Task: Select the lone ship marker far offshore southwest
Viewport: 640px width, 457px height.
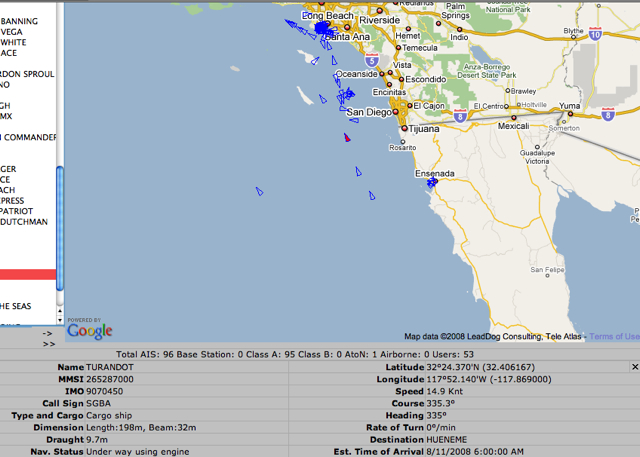Action: 260,191
